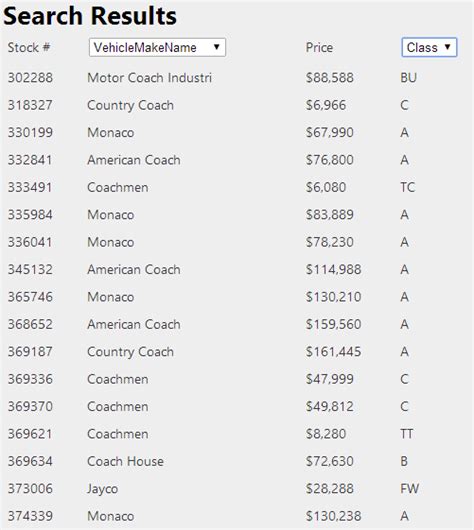This screenshot has width=474, height=530.
Task: Click the Jayco make name
Action: [102, 489]
